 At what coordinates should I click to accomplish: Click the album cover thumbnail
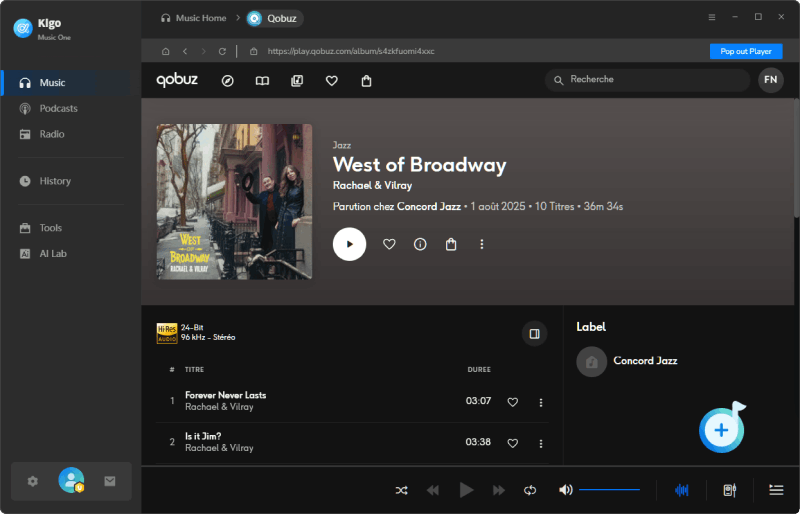[x=234, y=202]
